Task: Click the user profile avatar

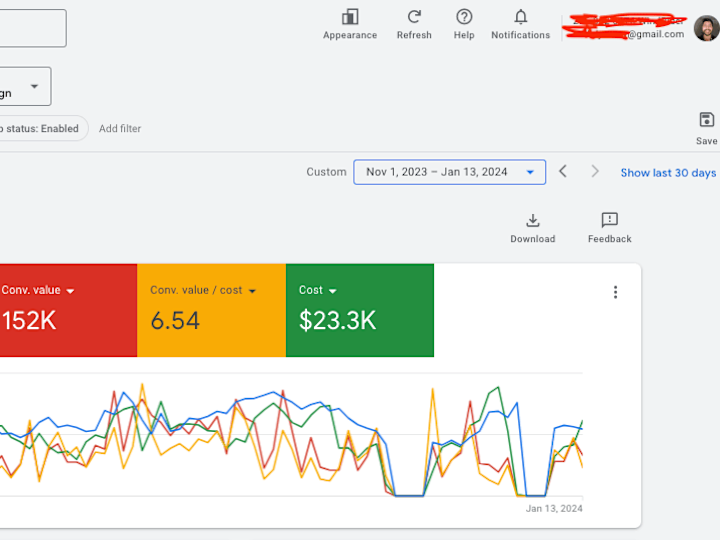Action: click(706, 28)
